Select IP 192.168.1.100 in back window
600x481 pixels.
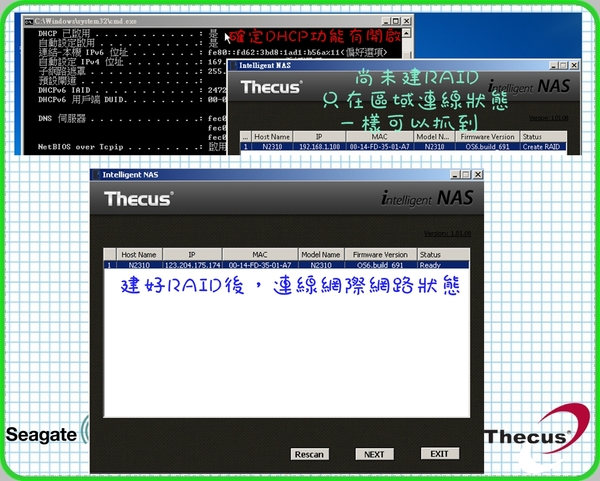click(x=320, y=147)
